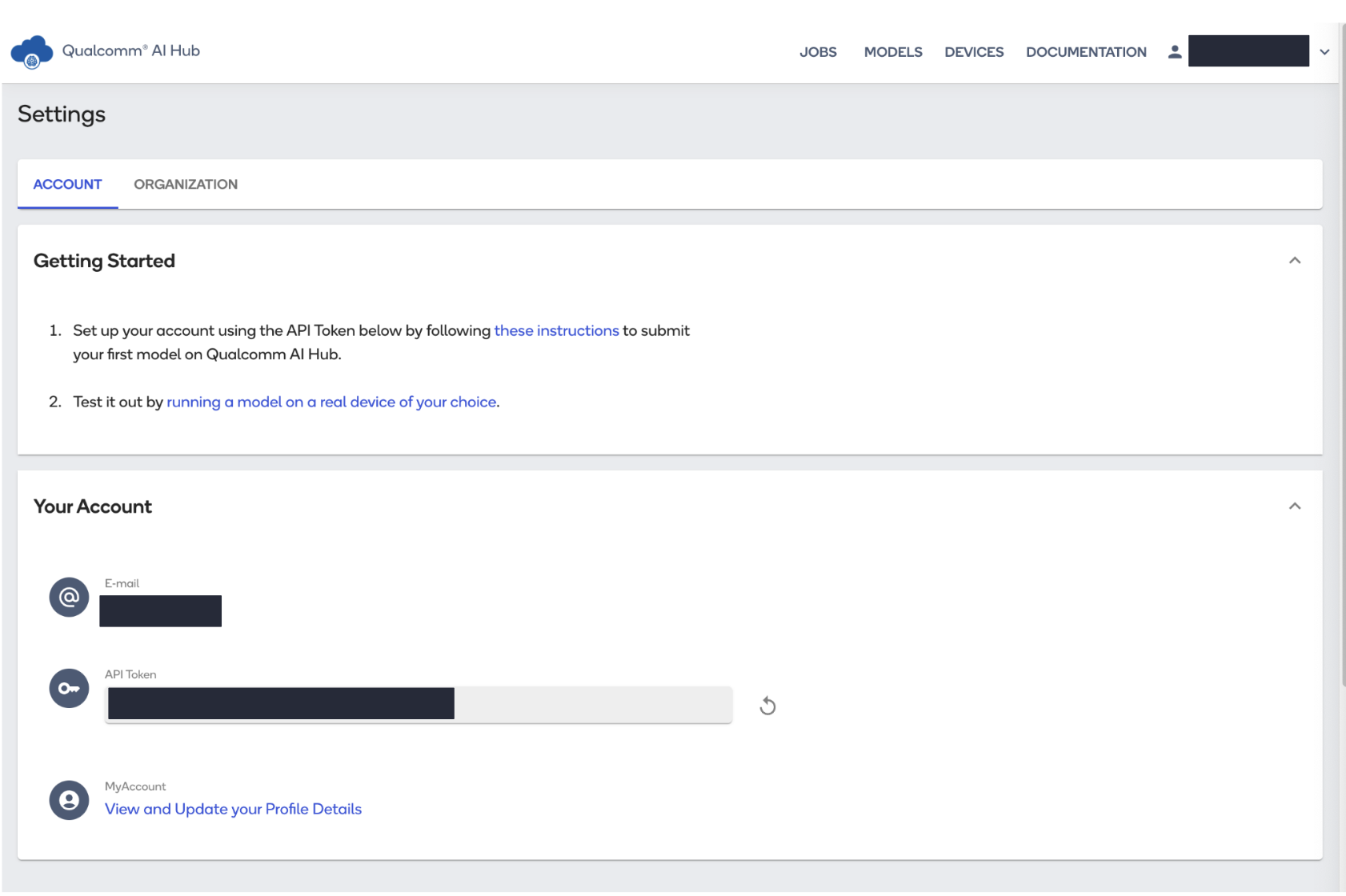The height and width of the screenshot is (896, 1346).
Task: Click the Settings page title
Action: pos(62,114)
